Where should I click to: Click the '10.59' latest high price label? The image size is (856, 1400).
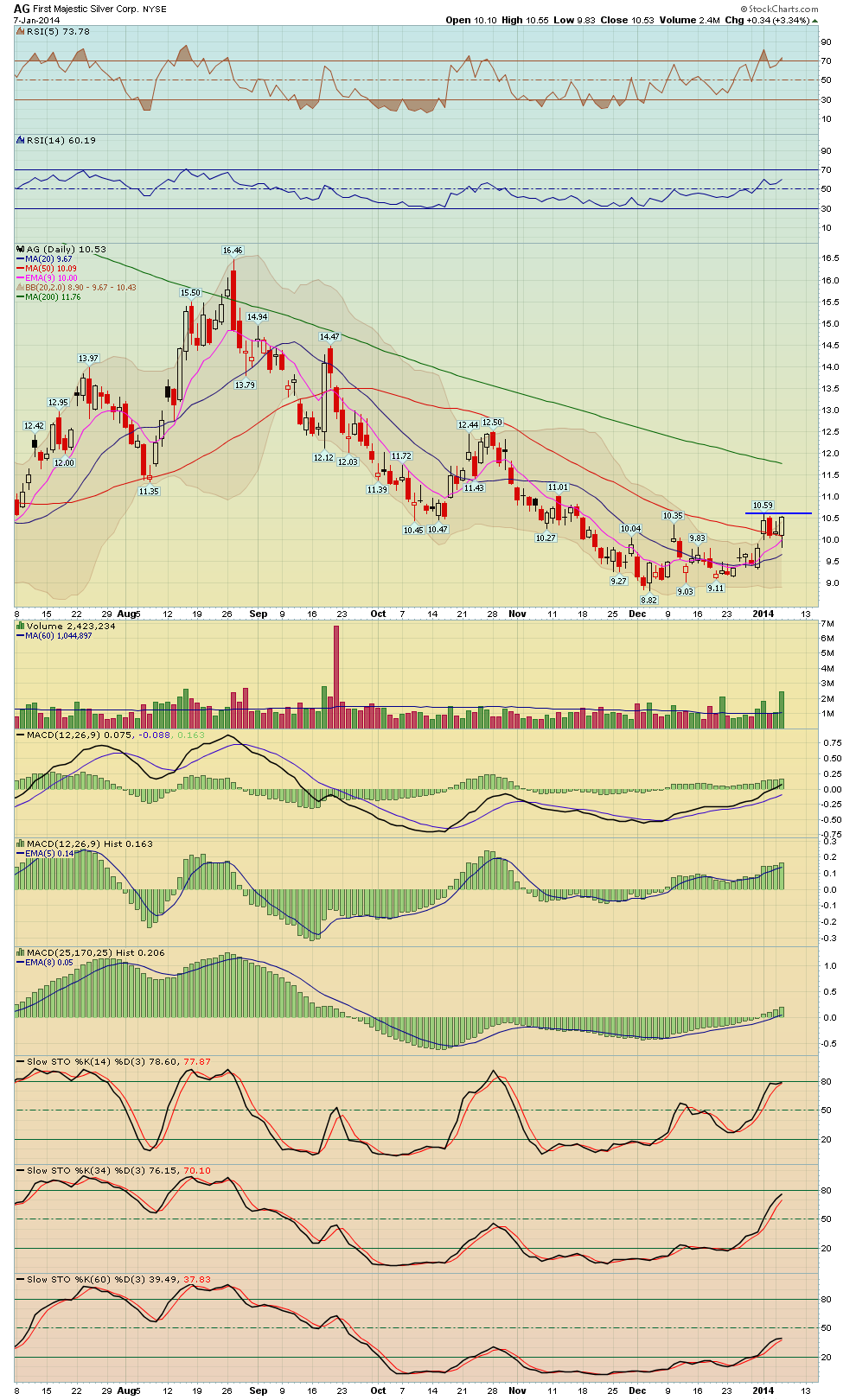coord(763,506)
